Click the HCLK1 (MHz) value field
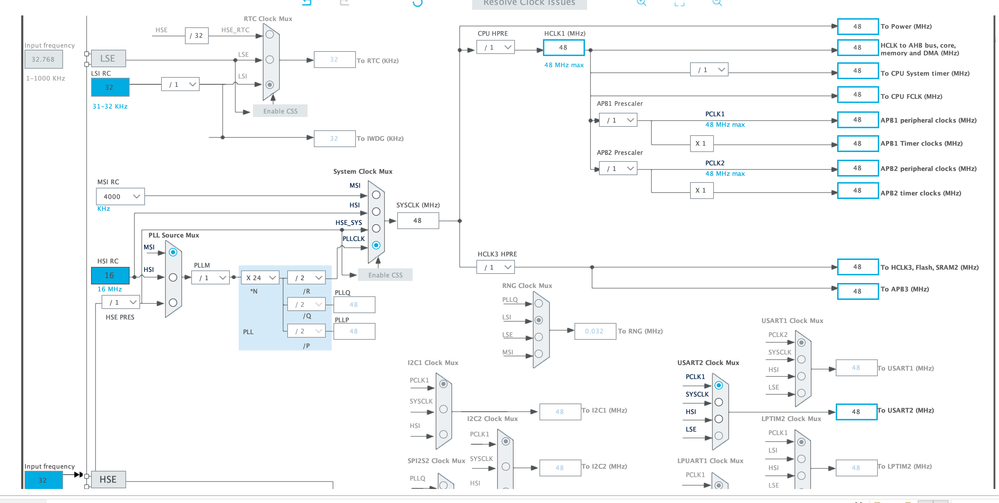 tap(564, 48)
